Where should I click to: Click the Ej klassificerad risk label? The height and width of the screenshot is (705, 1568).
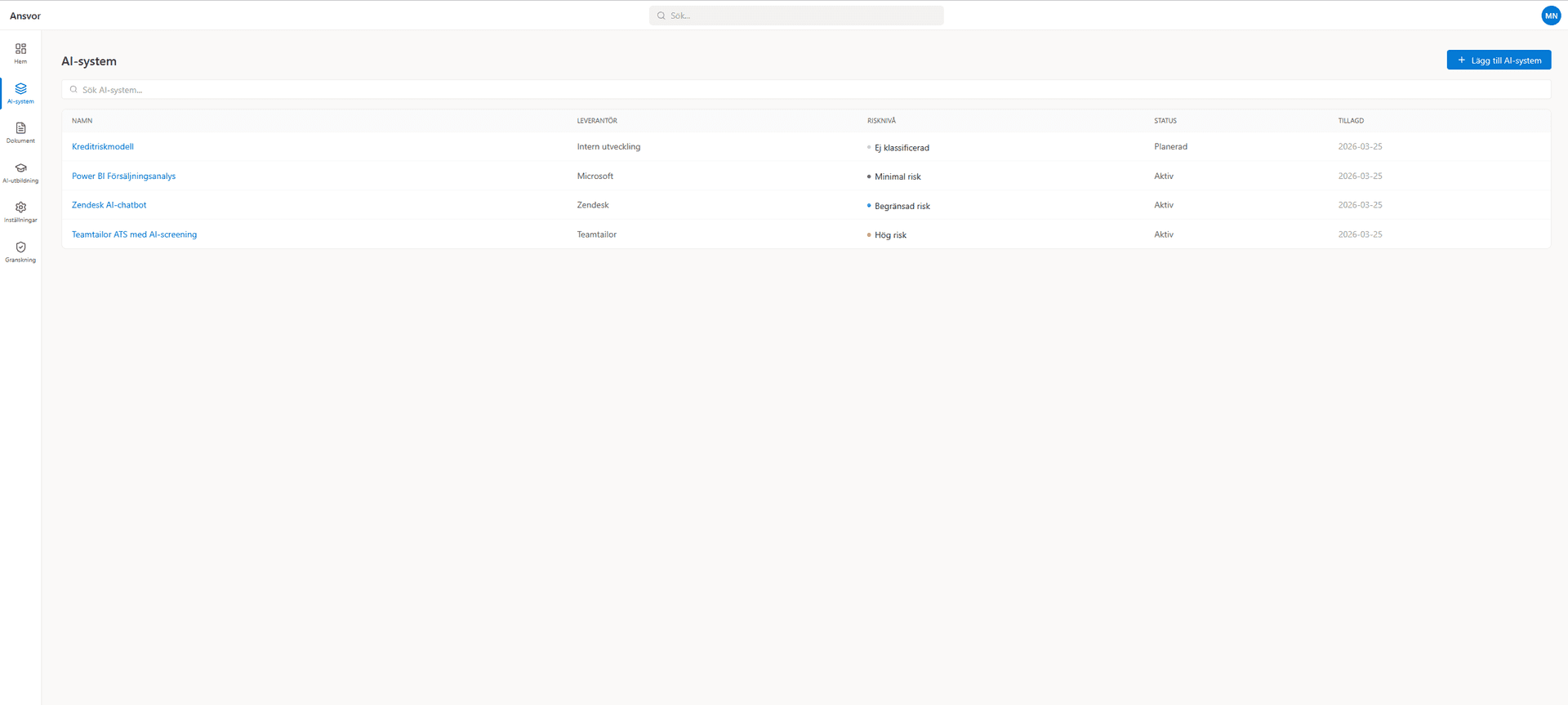902,148
